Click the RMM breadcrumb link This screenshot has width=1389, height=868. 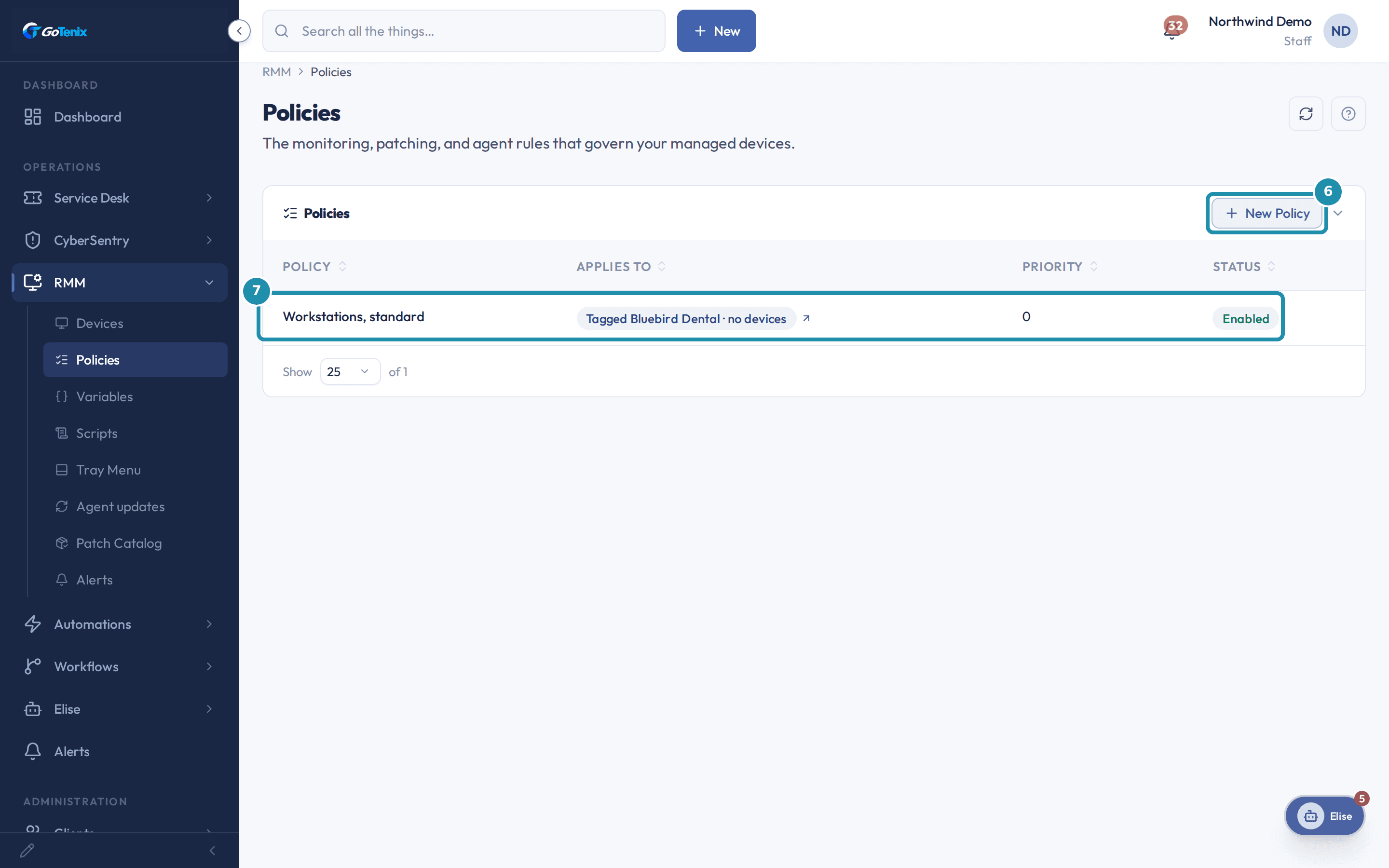pyautogui.click(x=277, y=72)
